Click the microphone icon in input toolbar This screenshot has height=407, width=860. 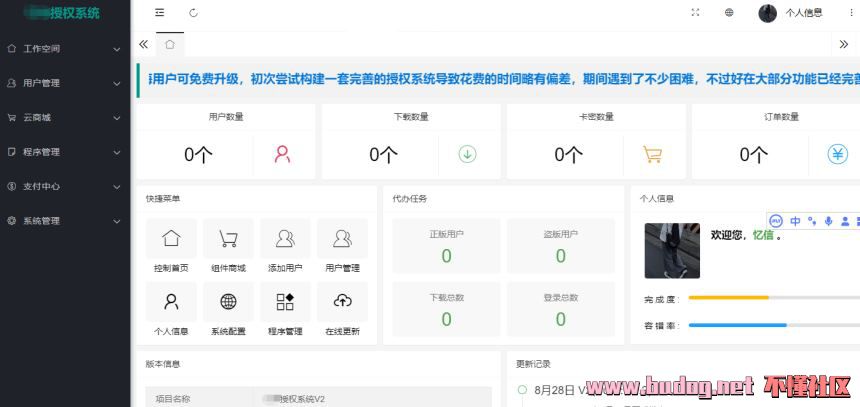click(x=828, y=221)
